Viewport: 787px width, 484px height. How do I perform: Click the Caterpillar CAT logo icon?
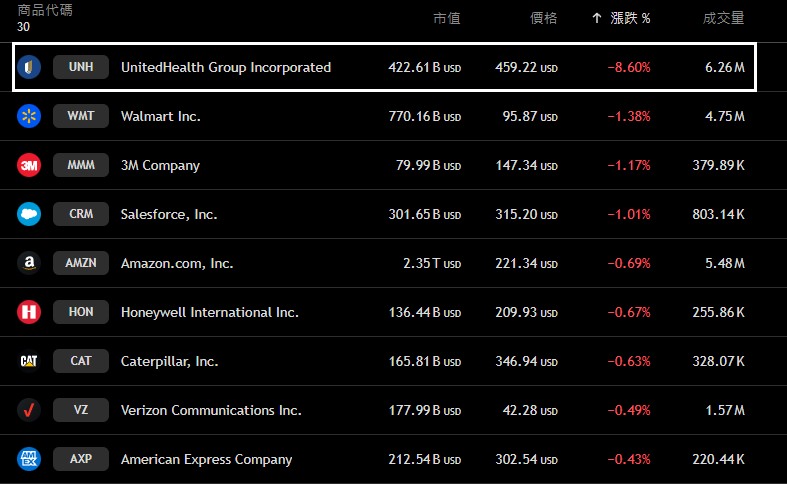click(29, 361)
